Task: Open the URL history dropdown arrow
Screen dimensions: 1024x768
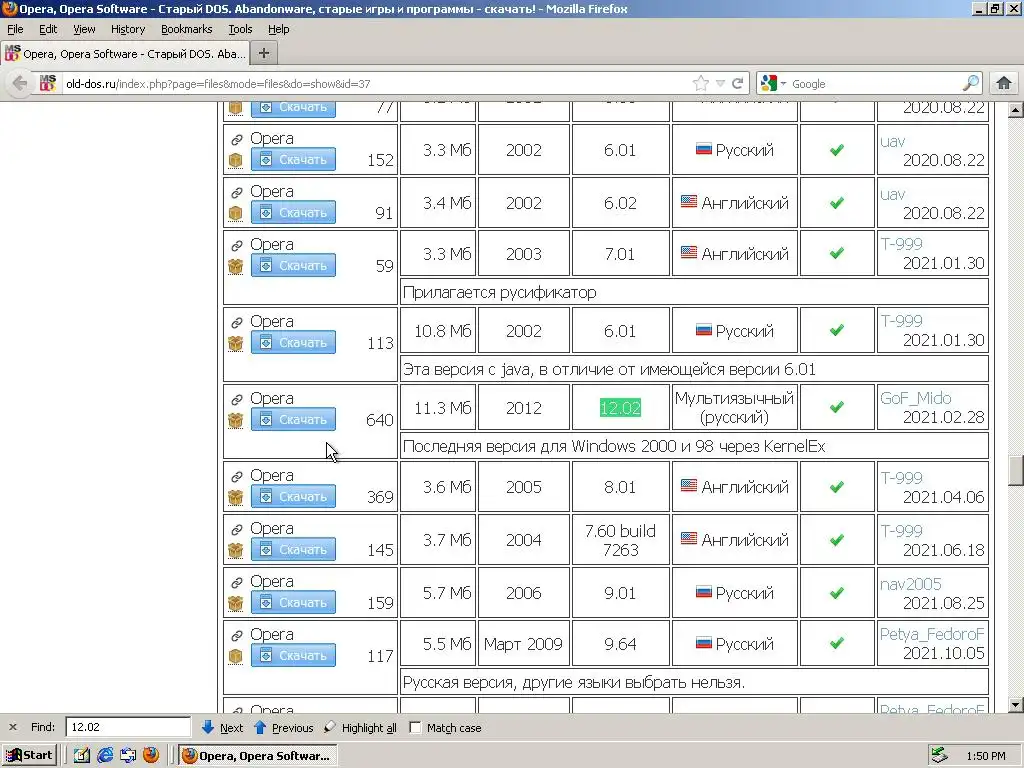Action: coord(720,84)
